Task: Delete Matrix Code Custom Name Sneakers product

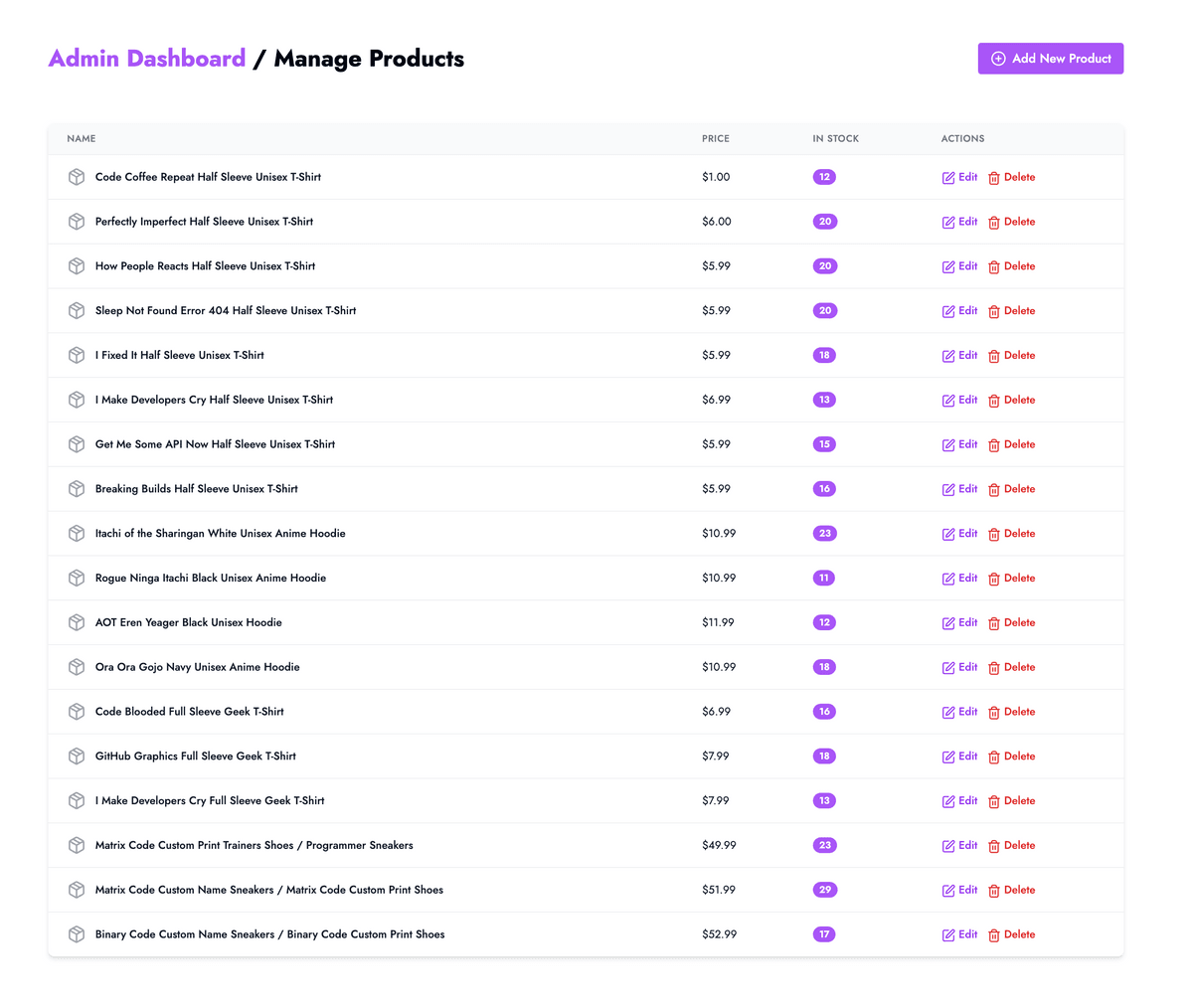Action: (x=1011, y=890)
